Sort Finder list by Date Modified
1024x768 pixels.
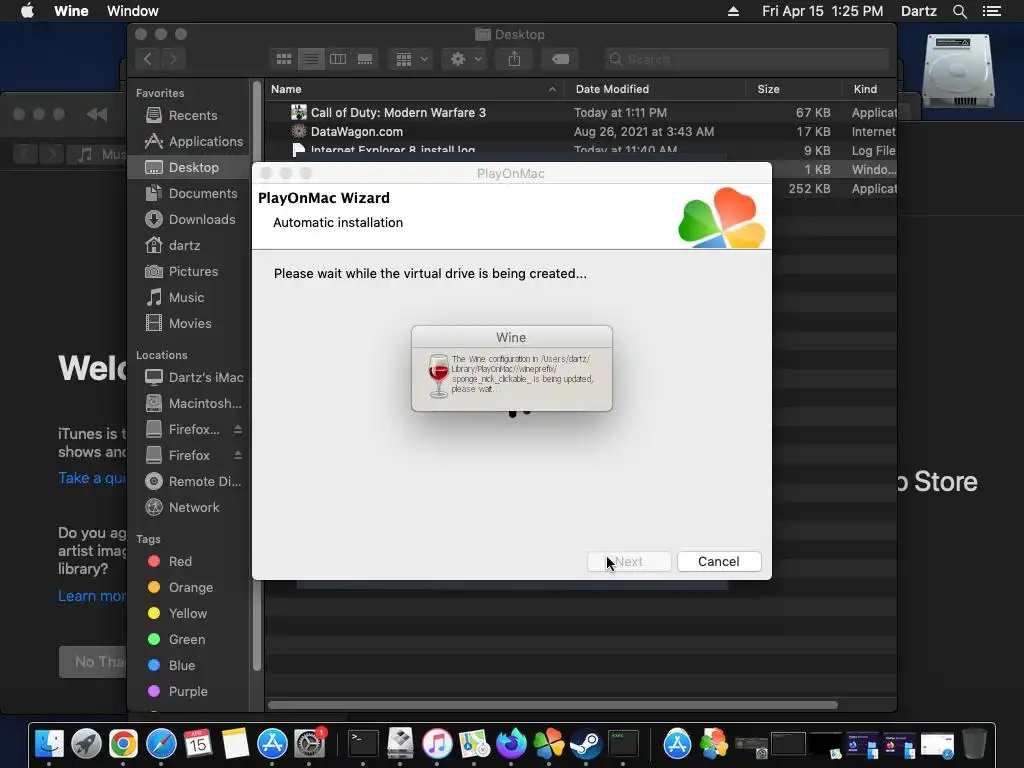tap(654, 89)
